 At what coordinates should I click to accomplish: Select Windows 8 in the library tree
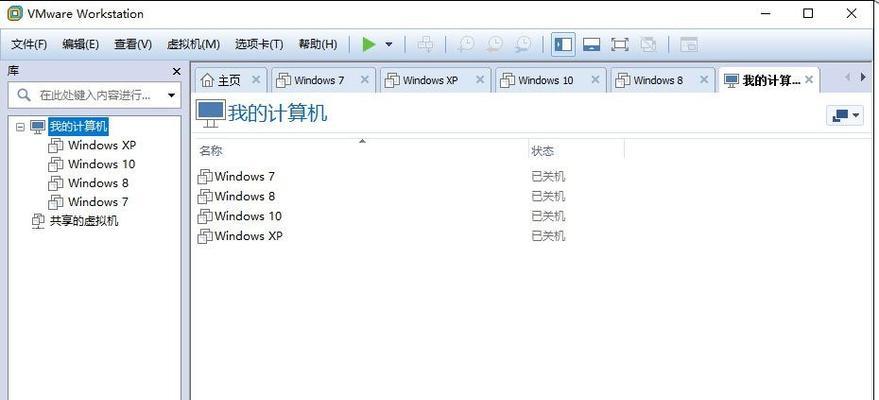[98, 184]
